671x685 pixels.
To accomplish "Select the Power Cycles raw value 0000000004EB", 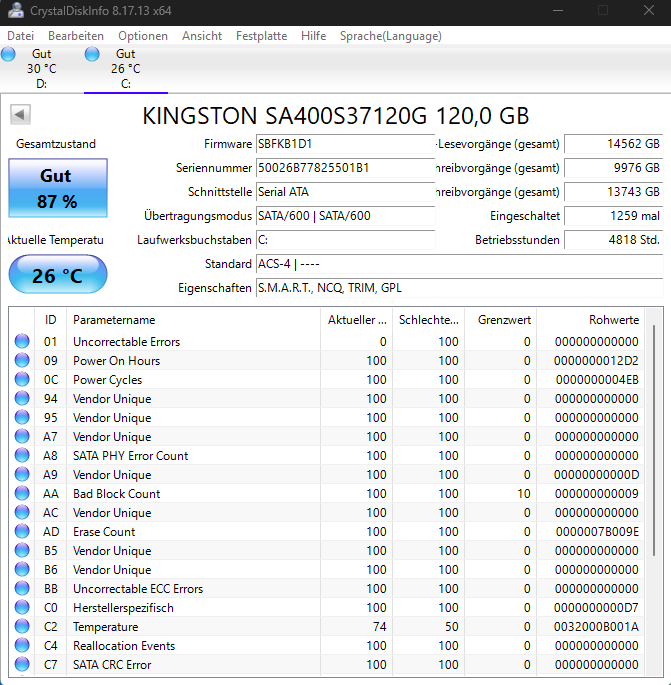I will (597, 380).
